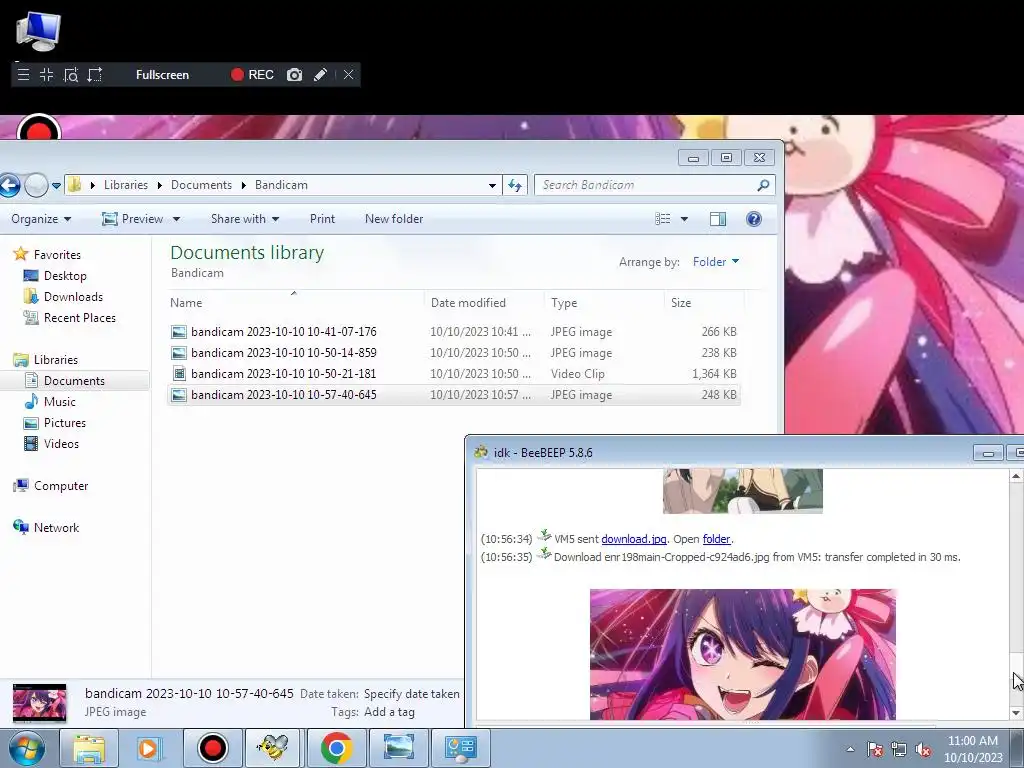Expand the Preview dropdown arrow
1024x768 pixels.
tap(176, 219)
